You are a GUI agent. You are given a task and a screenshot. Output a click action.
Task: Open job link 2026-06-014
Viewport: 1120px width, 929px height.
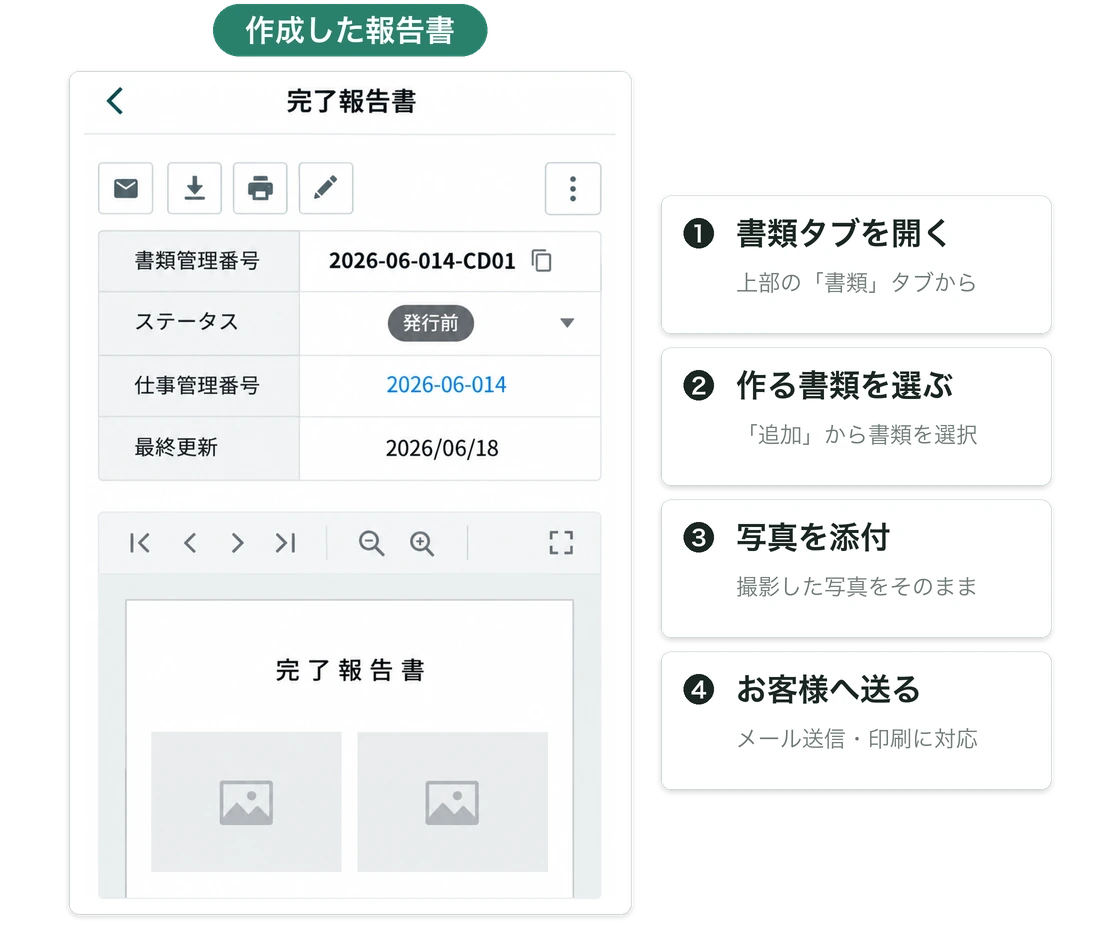pos(446,385)
